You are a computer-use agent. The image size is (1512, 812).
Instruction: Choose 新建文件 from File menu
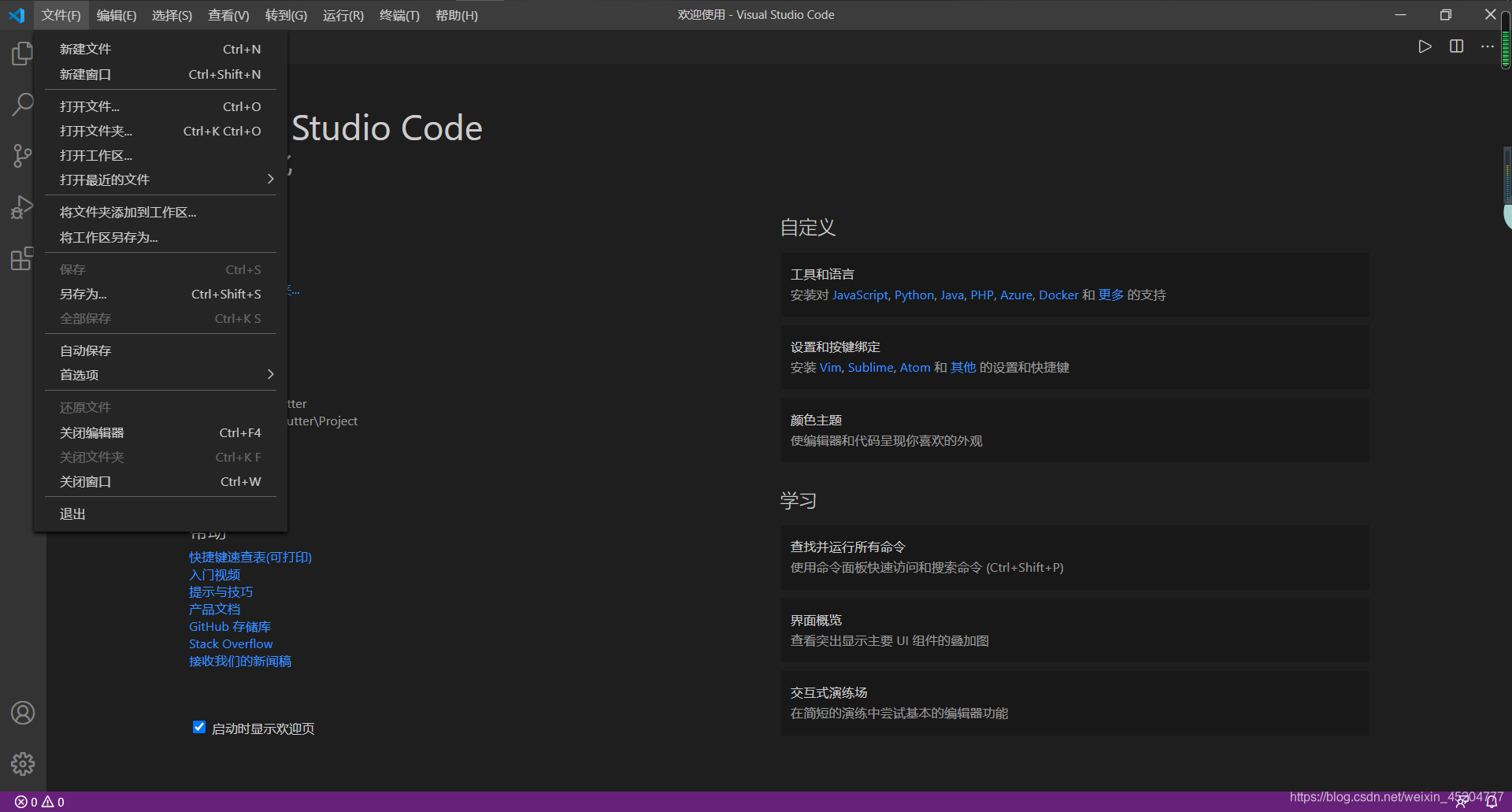point(161,49)
